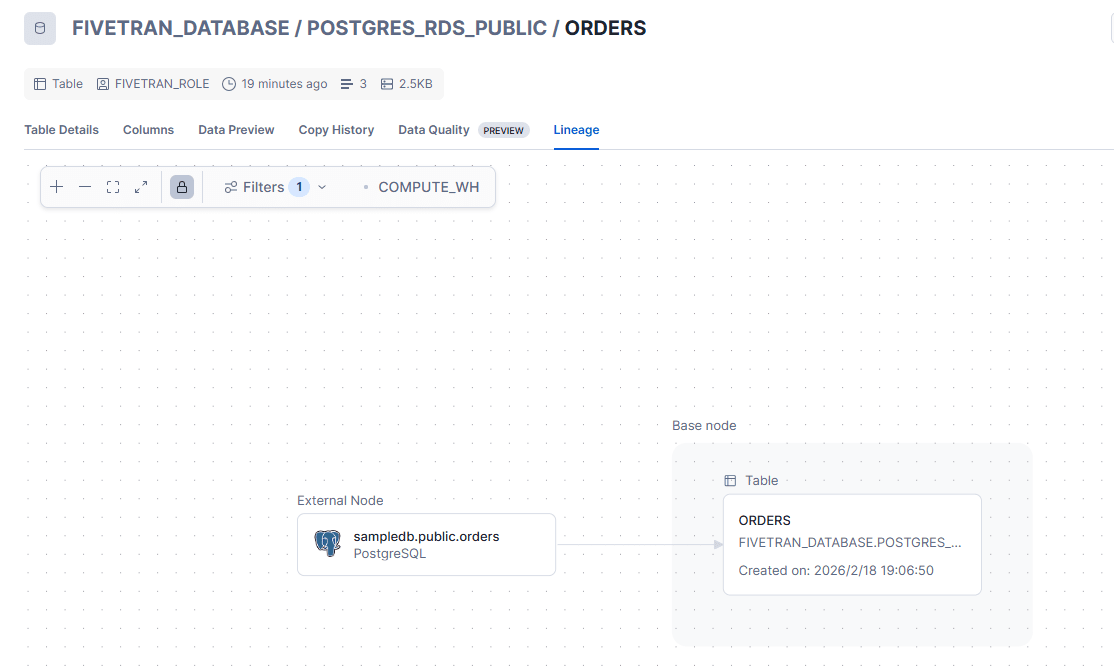
Task: Zoom out of the lineage graph
Action: (85, 187)
